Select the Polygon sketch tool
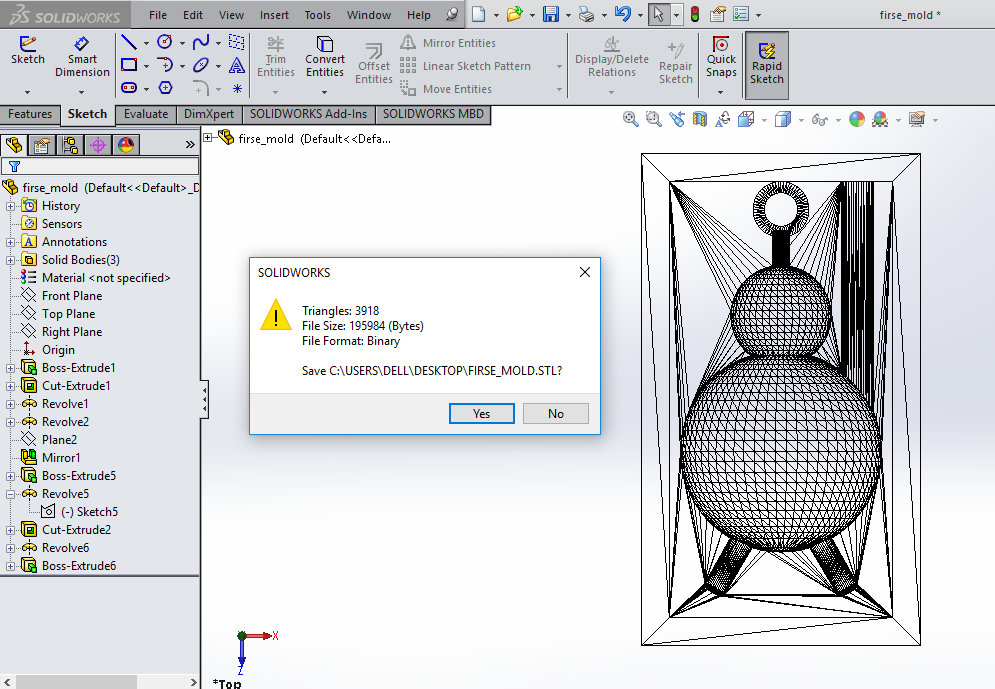995x689 pixels. click(x=165, y=88)
